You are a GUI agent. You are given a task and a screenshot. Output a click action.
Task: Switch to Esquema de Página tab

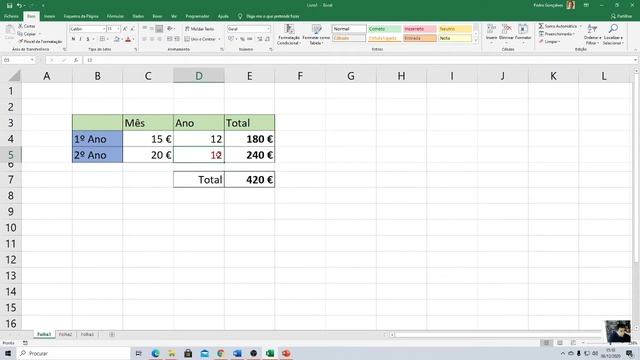click(81, 16)
